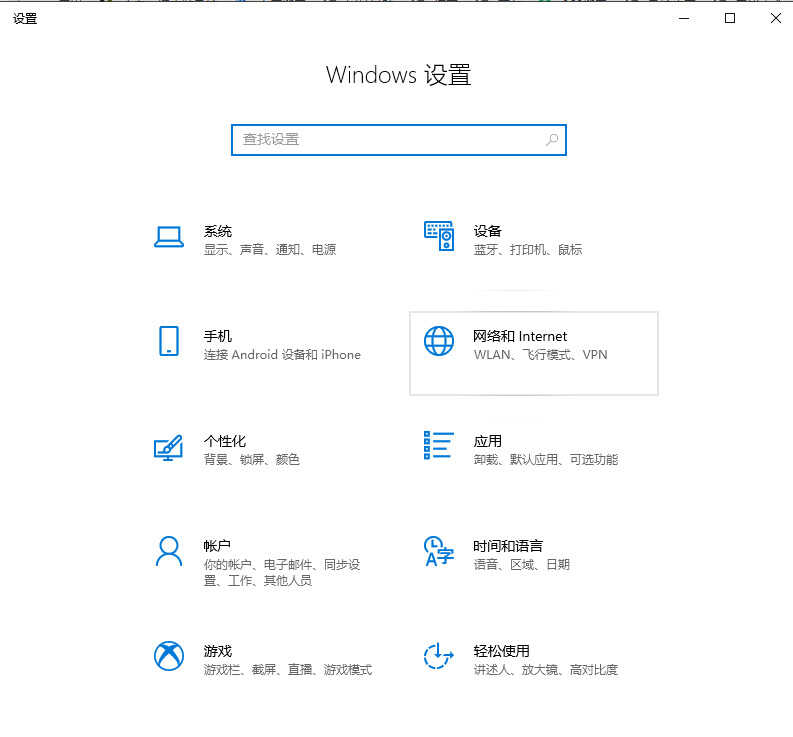Viewport: 793px width, 737px height.
Task: Open the 轻松使用 title text link
Action: pyautogui.click(x=501, y=651)
